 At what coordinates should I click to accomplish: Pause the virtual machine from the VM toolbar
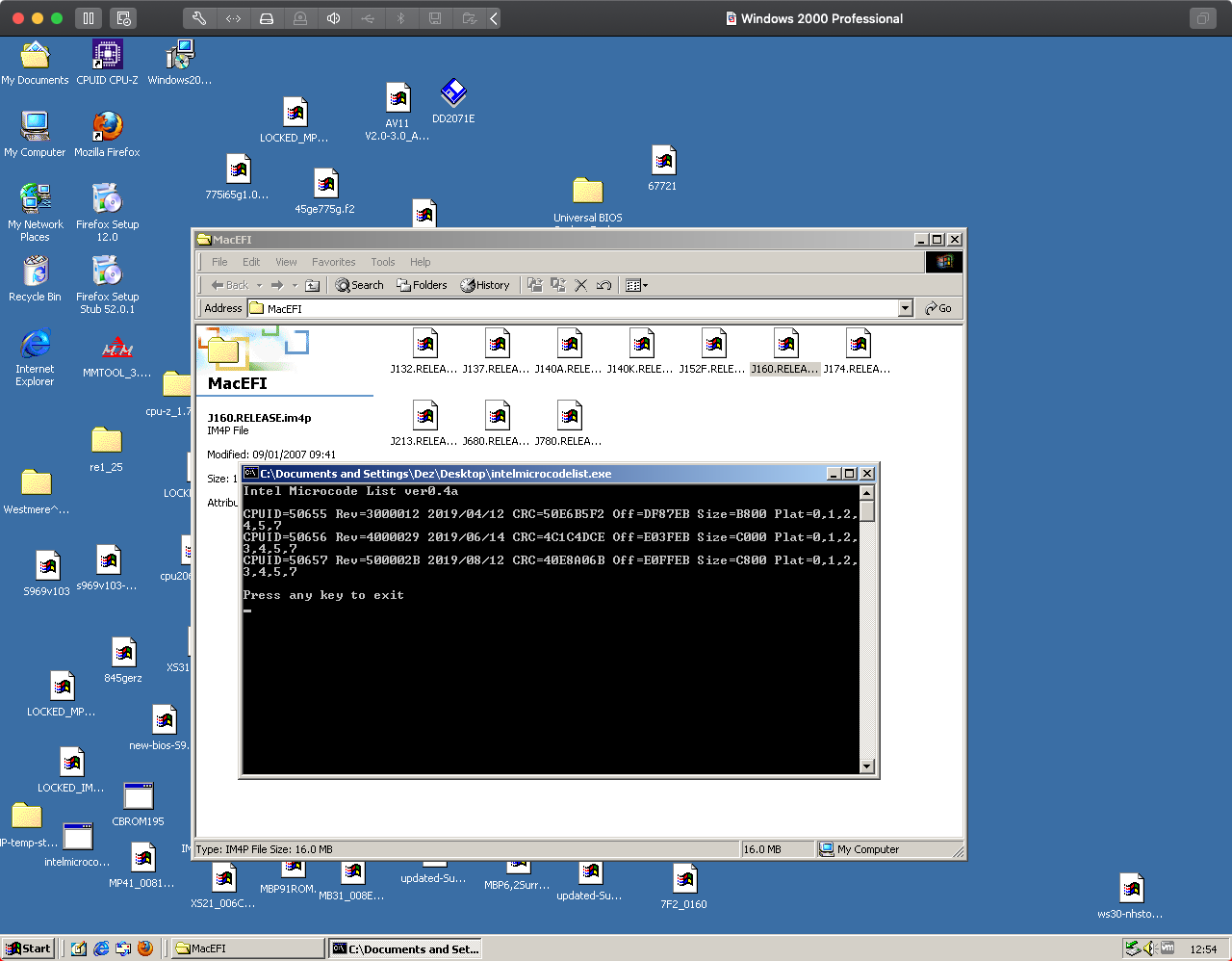89,18
